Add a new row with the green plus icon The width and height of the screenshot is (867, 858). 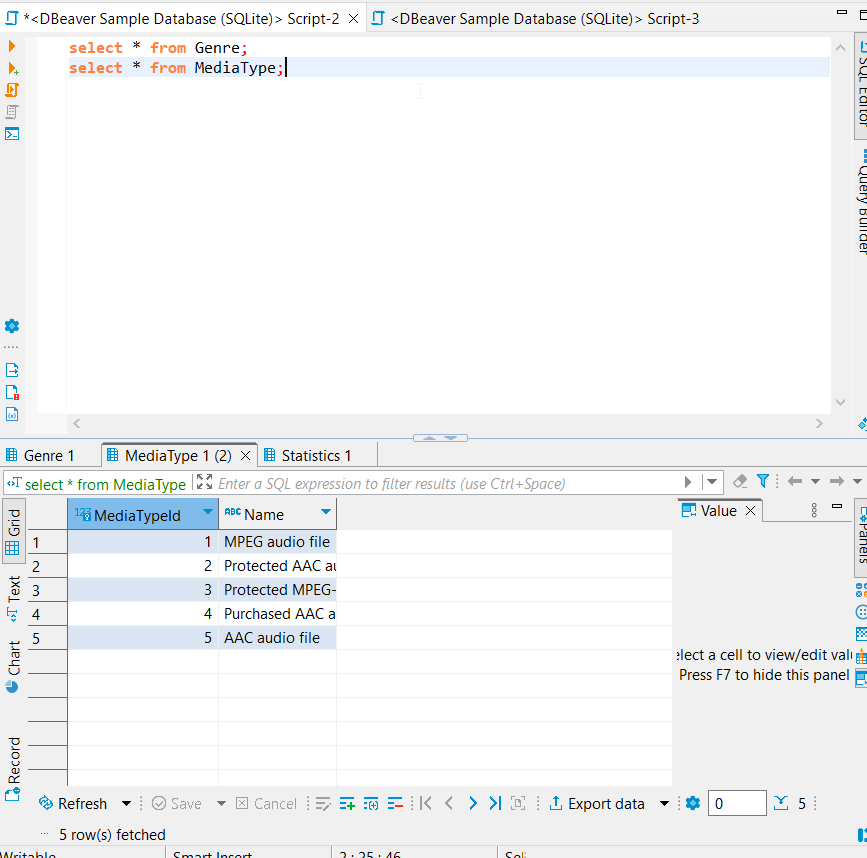tap(347, 803)
